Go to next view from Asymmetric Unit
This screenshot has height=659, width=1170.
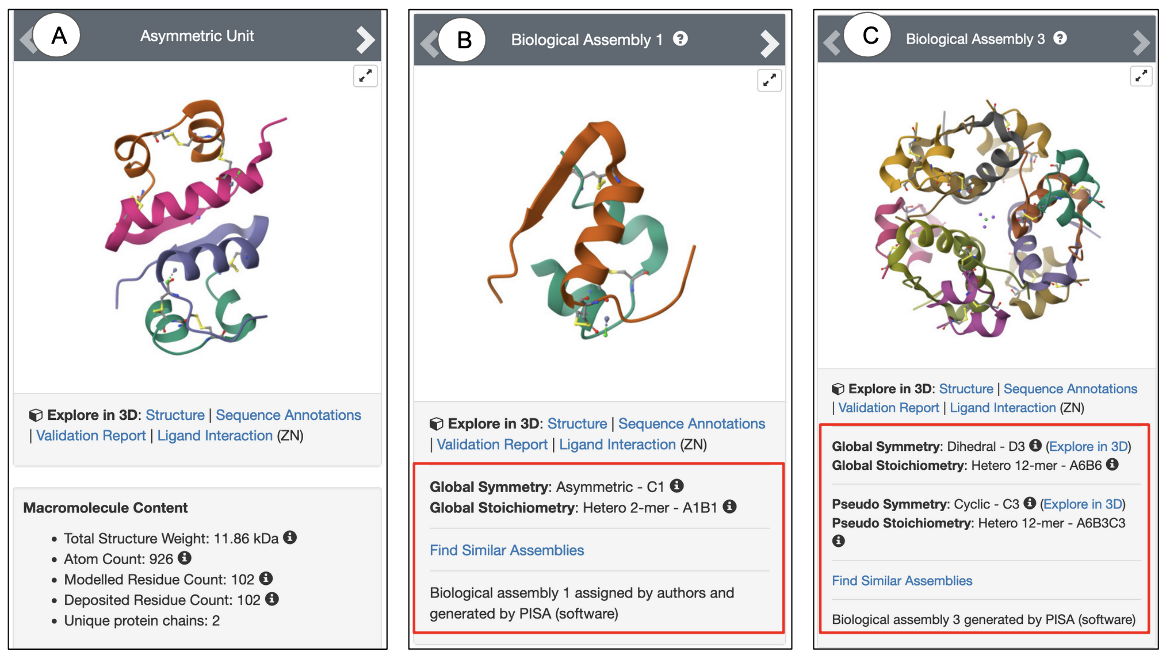pyautogui.click(x=365, y=39)
